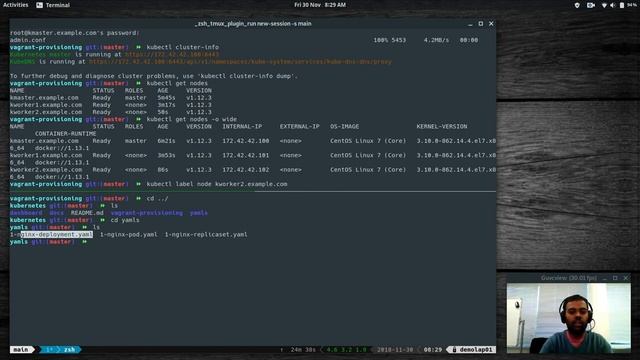The height and width of the screenshot is (360, 640).
Task: Open the Terminal application menu
Action: 53,5
